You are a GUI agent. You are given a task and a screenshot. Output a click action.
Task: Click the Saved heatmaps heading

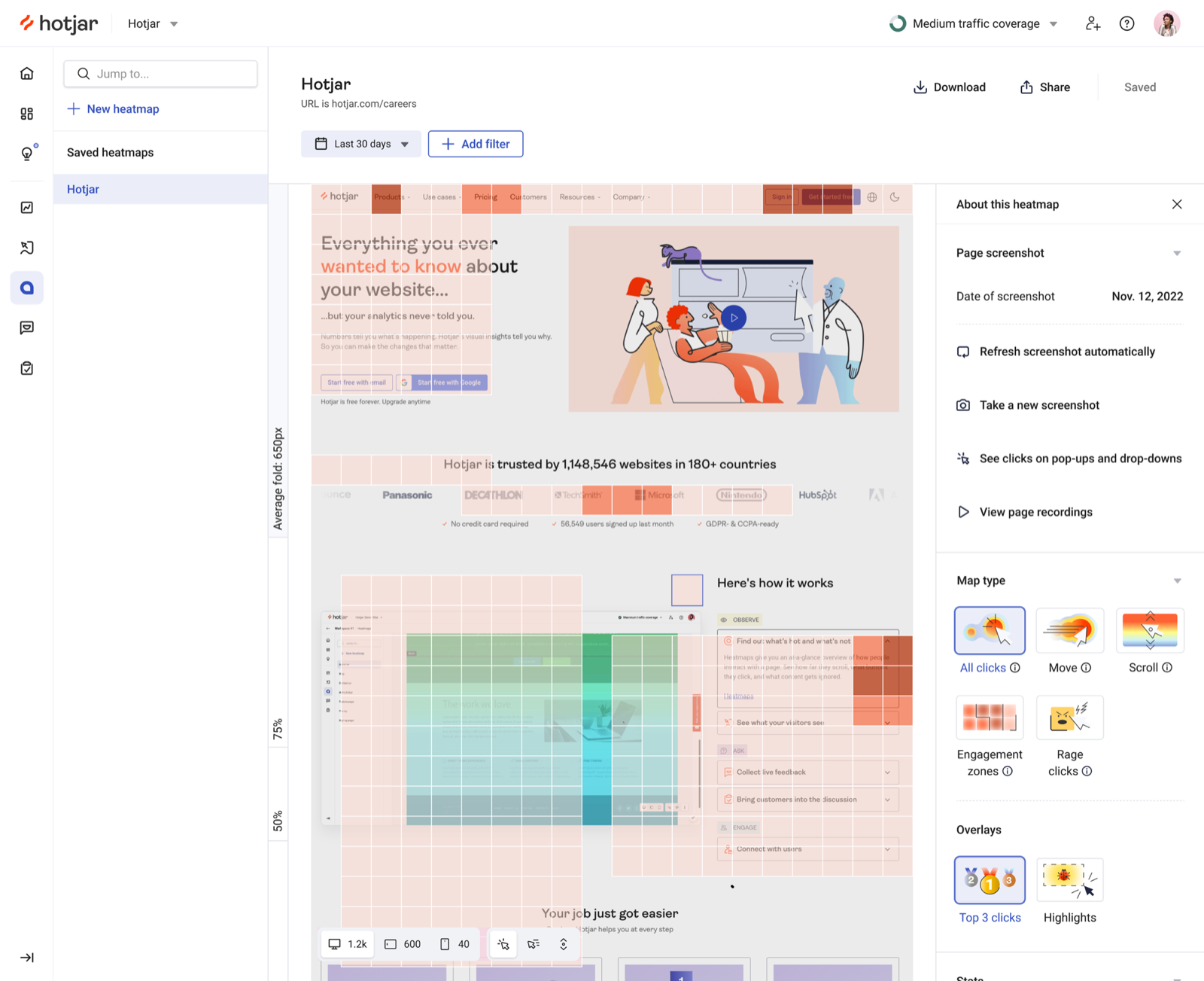click(110, 152)
